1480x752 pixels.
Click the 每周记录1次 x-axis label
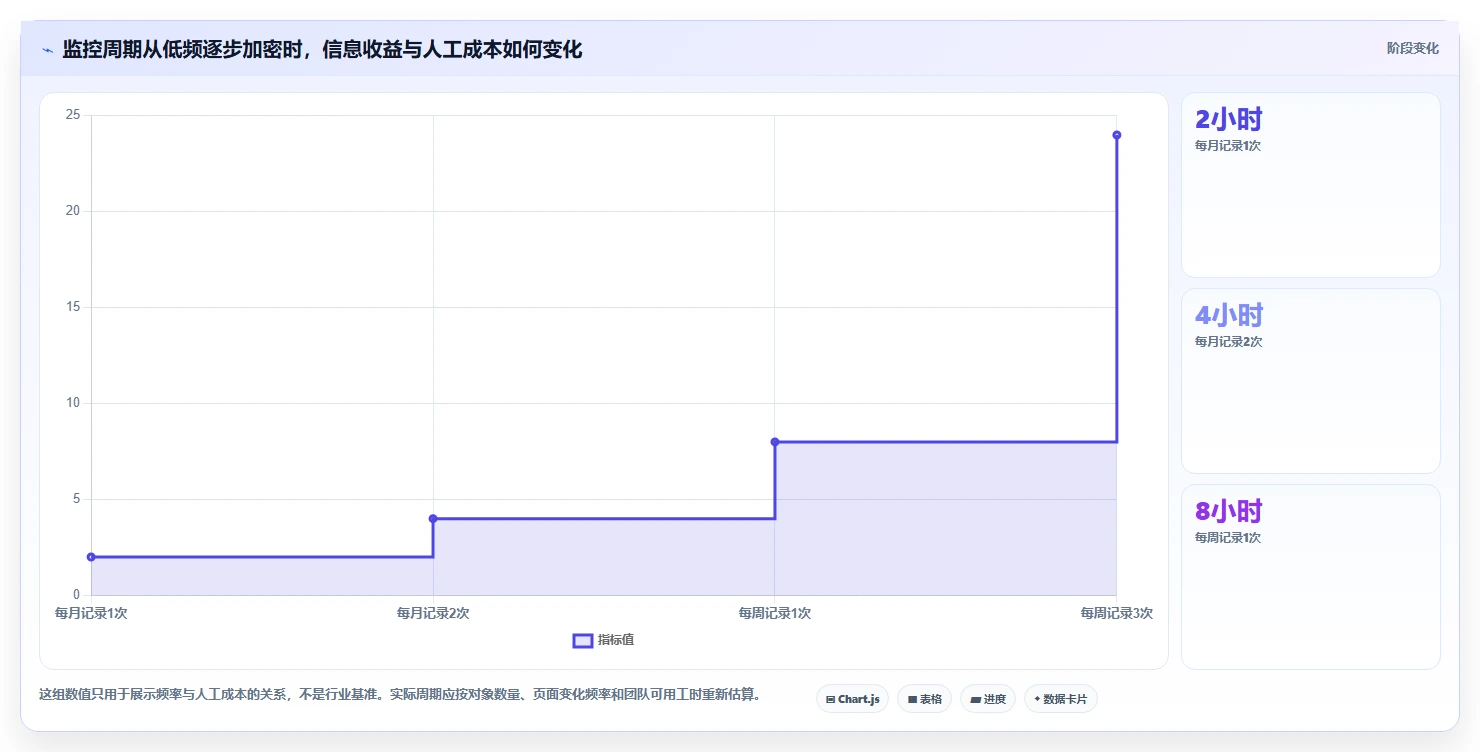tap(775, 613)
